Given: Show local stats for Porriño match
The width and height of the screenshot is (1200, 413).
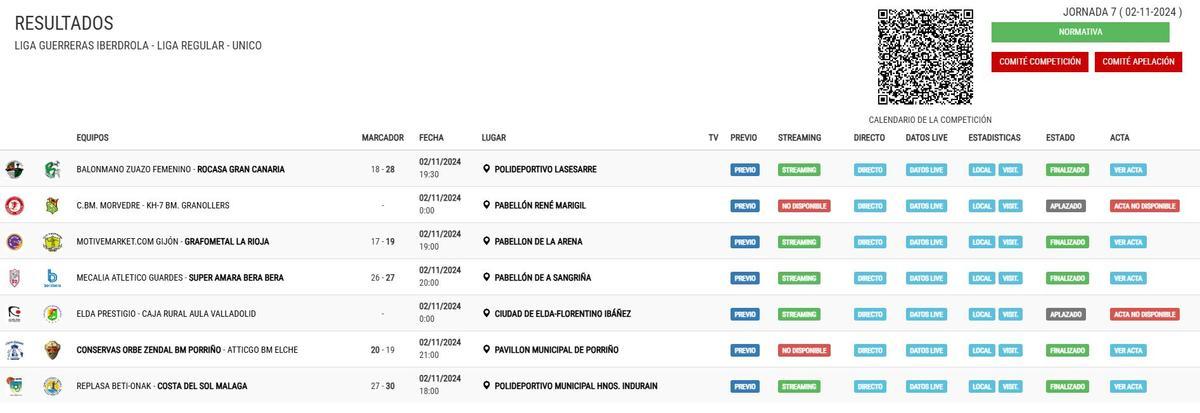Looking at the screenshot, I should pyautogui.click(x=981, y=351).
